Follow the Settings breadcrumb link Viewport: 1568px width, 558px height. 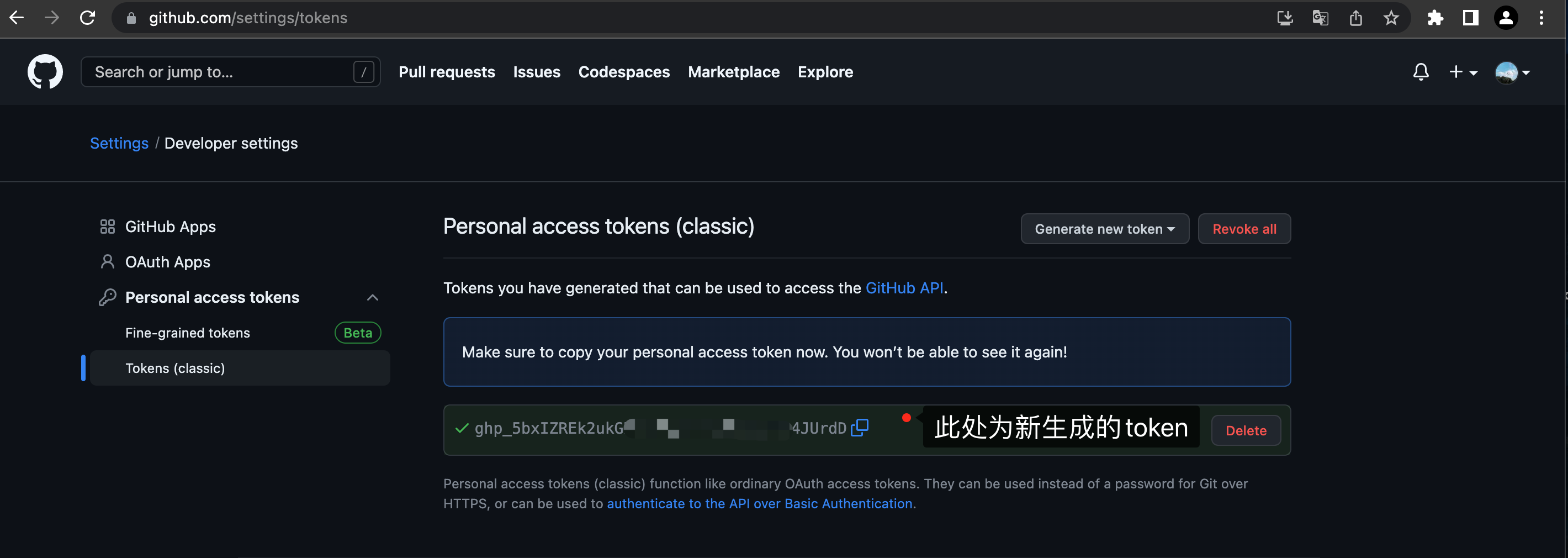[x=119, y=143]
